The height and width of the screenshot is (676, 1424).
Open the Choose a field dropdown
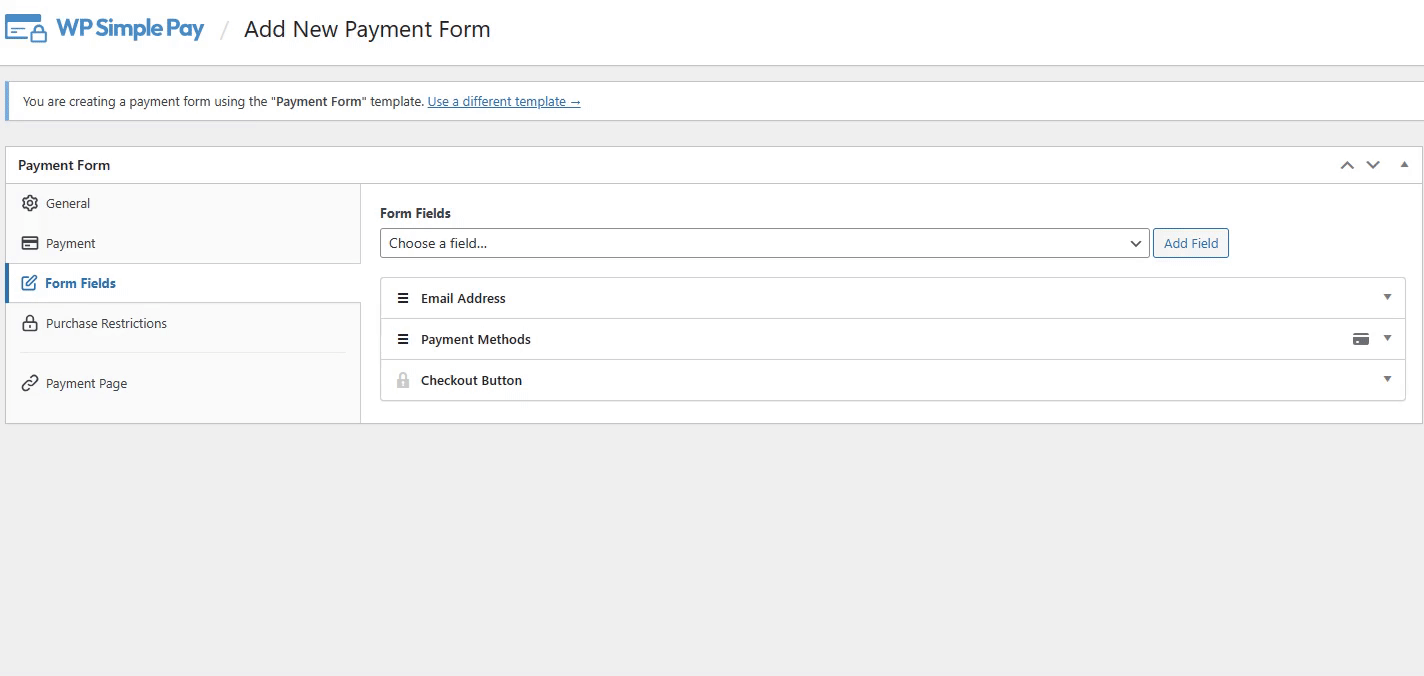pyautogui.click(x=764, y=243)
